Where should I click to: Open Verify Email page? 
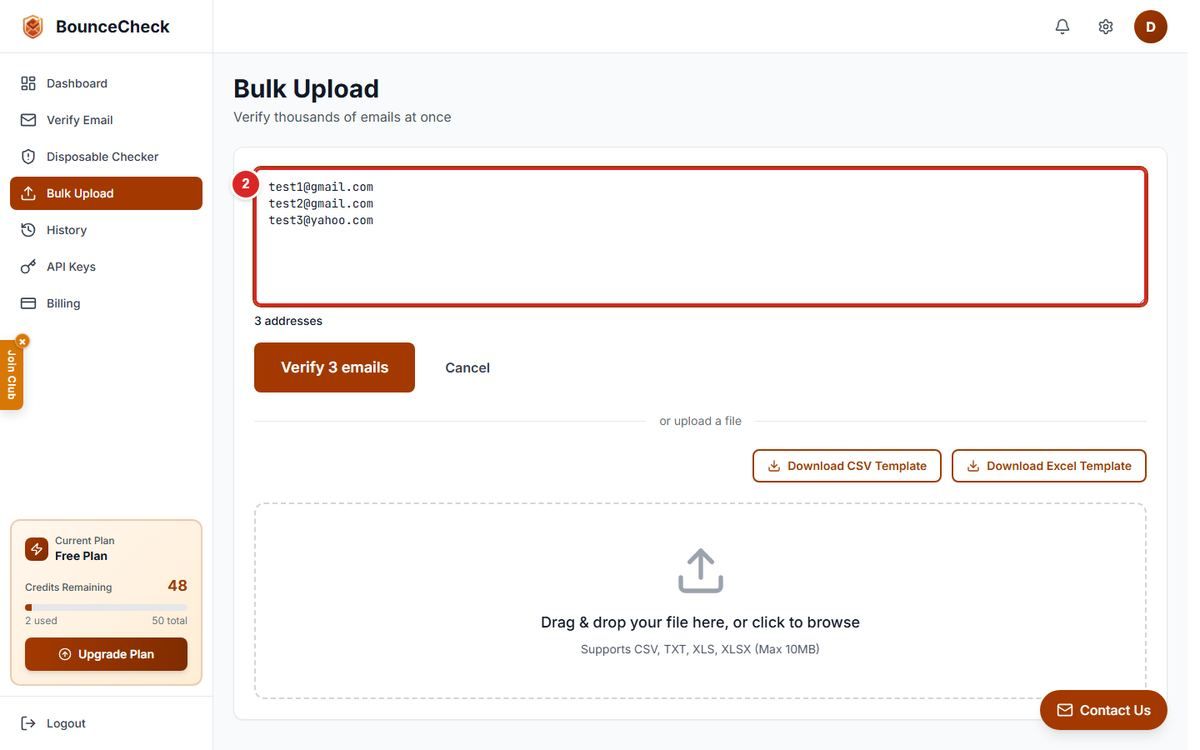(x=106, y=120)
